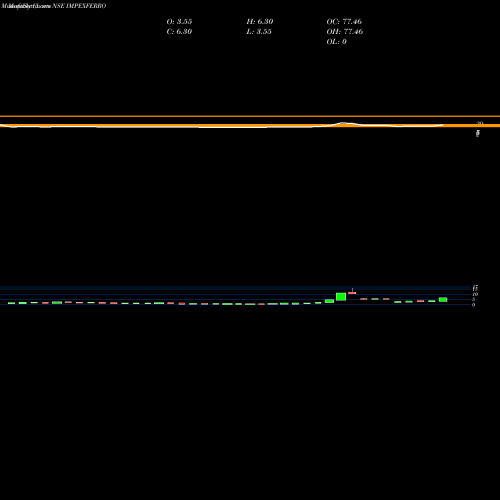Click the OH: 77.46 reading

345,31
